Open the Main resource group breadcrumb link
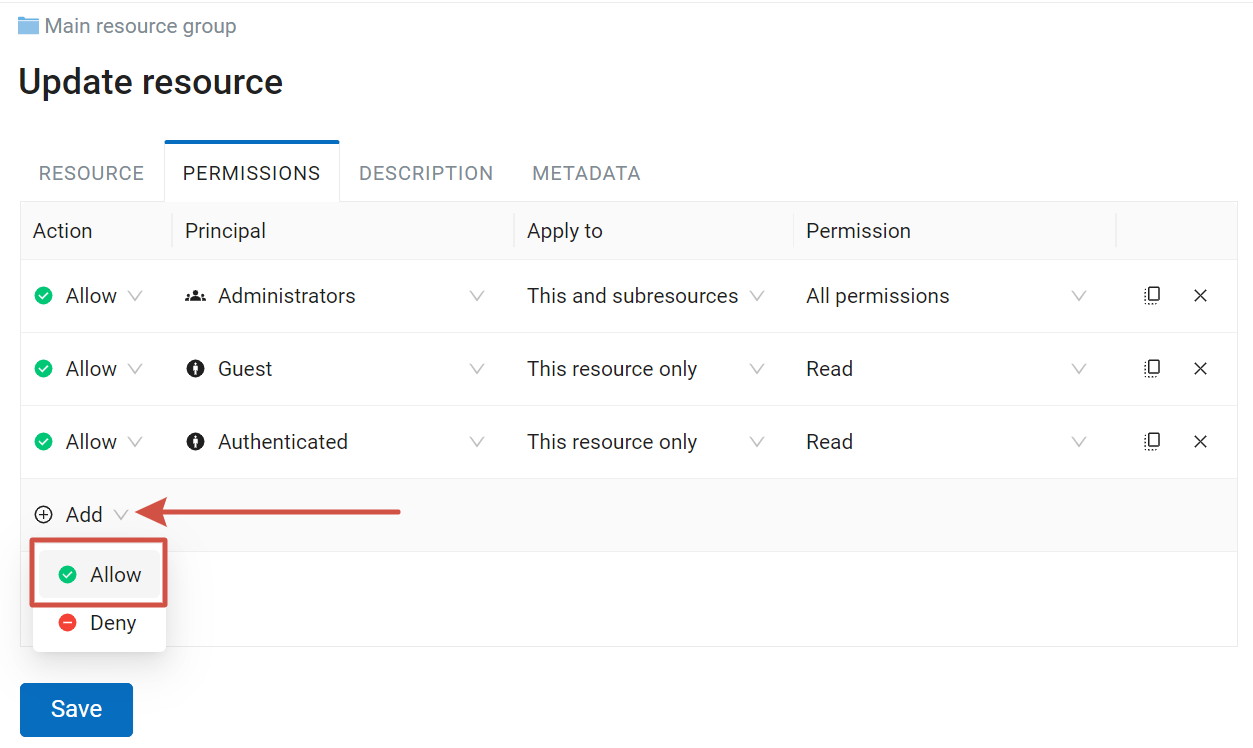 pyautogui.click(x=141, y=26)
